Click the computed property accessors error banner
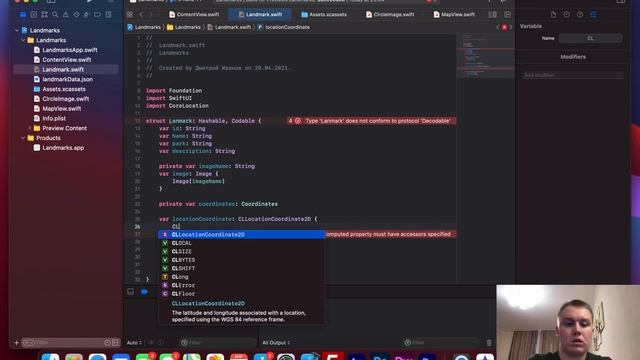This screenshot has width=640, height=360. pyautogui.click(x=391, y=234)
